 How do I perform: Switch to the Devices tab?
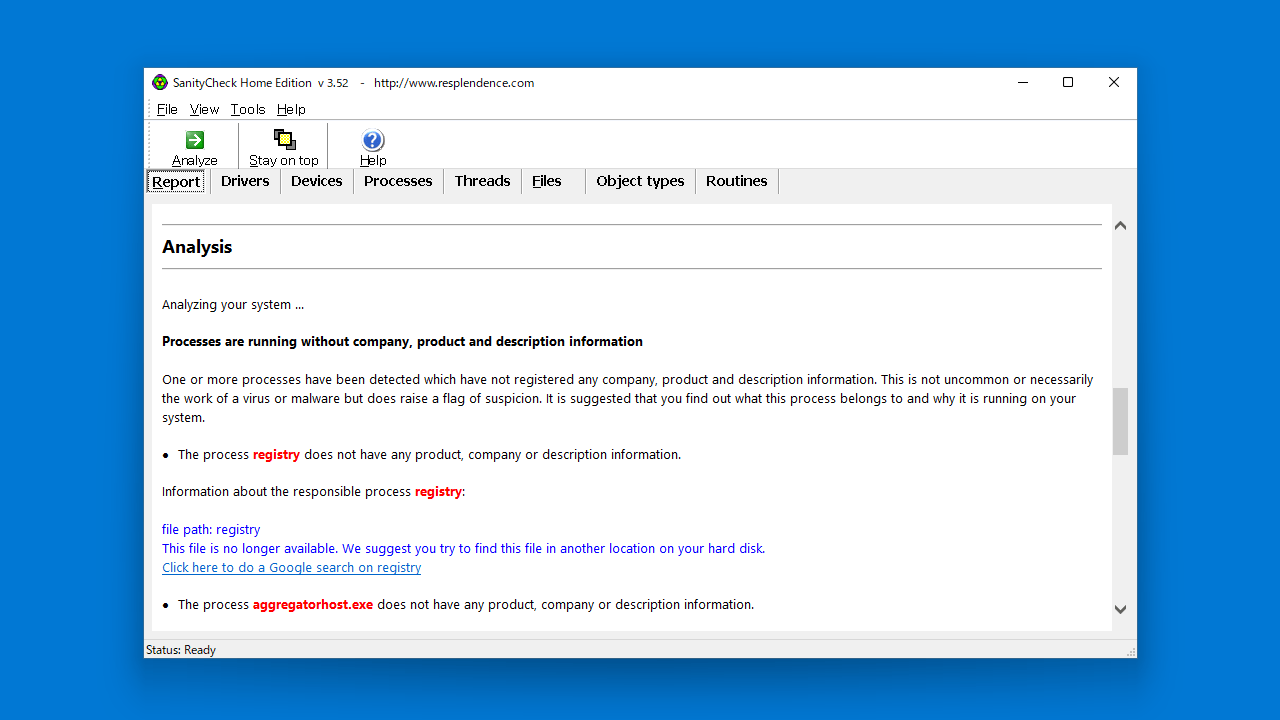317,181
